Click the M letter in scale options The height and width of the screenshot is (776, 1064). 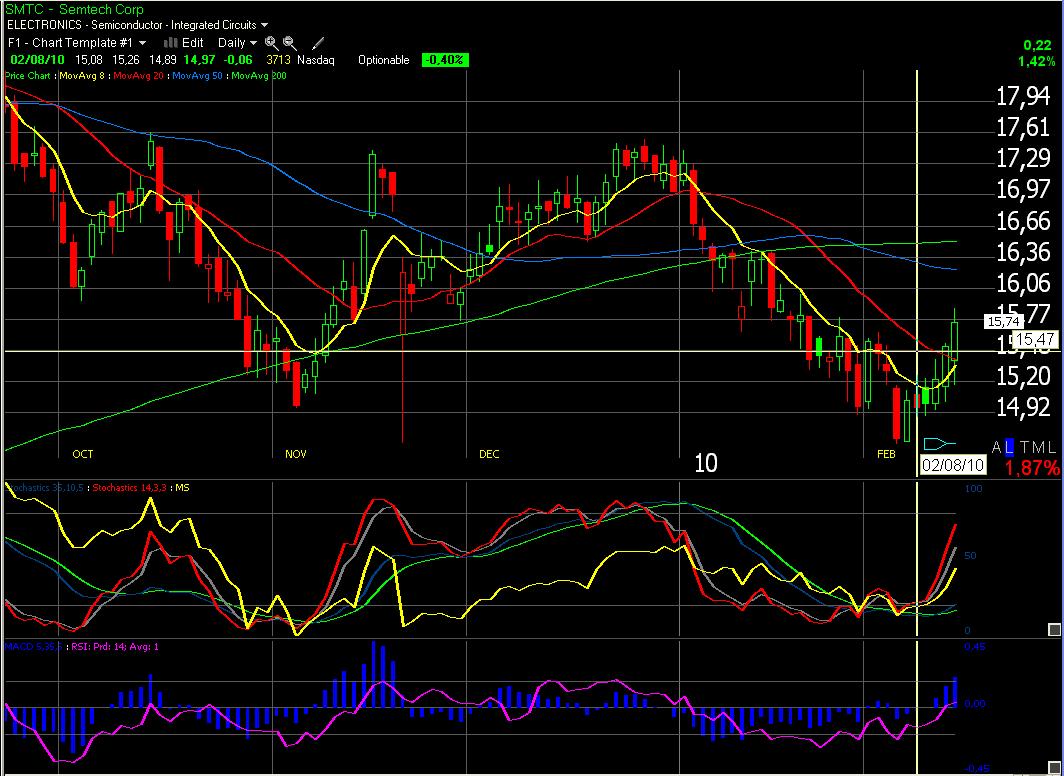tap(1037, 447)
